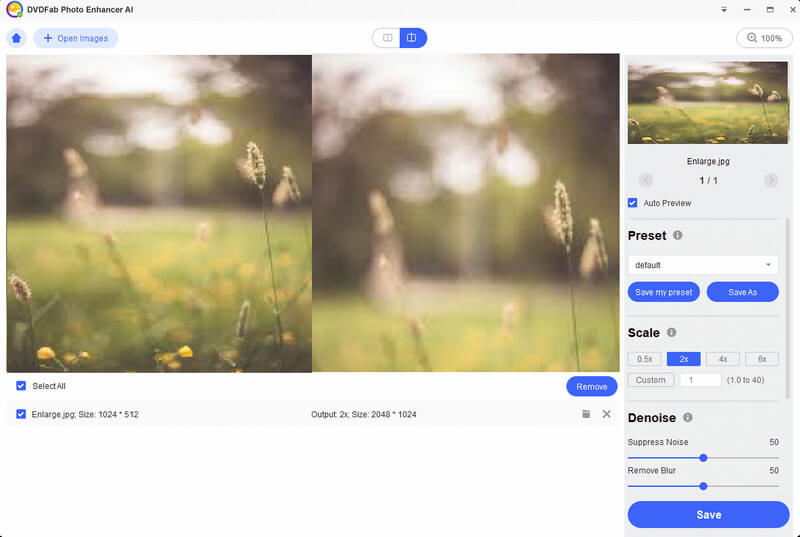Click the 'Enlarge.jpg; Size: 1024 * 512' text

85,415
